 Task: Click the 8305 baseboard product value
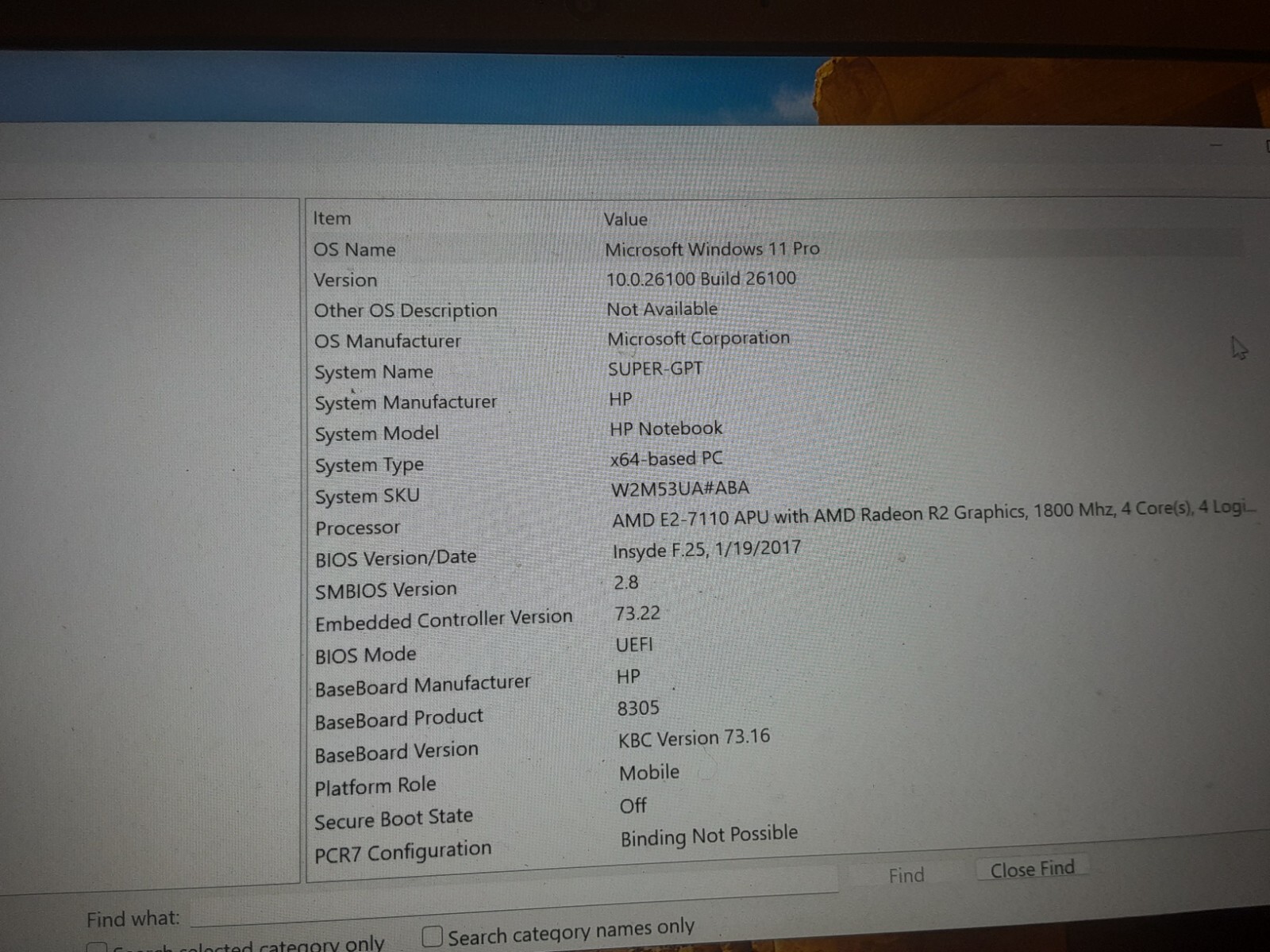coord(638,708)
